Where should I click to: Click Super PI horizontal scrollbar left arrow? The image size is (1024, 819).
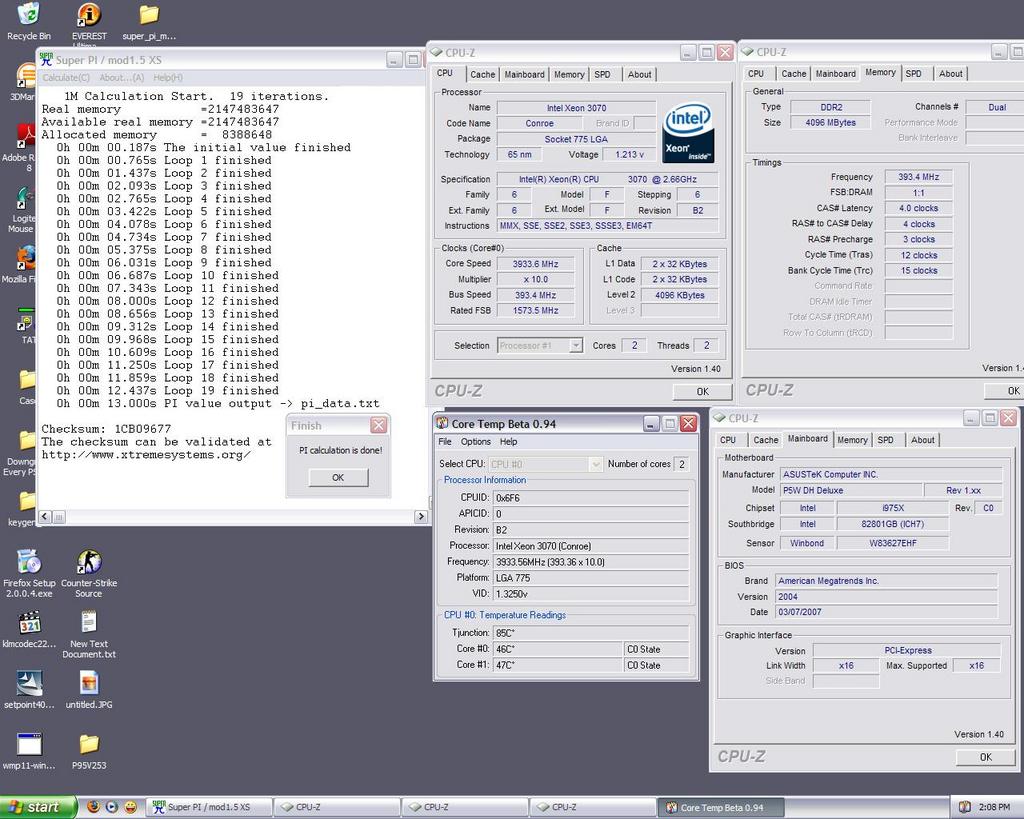pyautogui.click(x=44, y=517)
